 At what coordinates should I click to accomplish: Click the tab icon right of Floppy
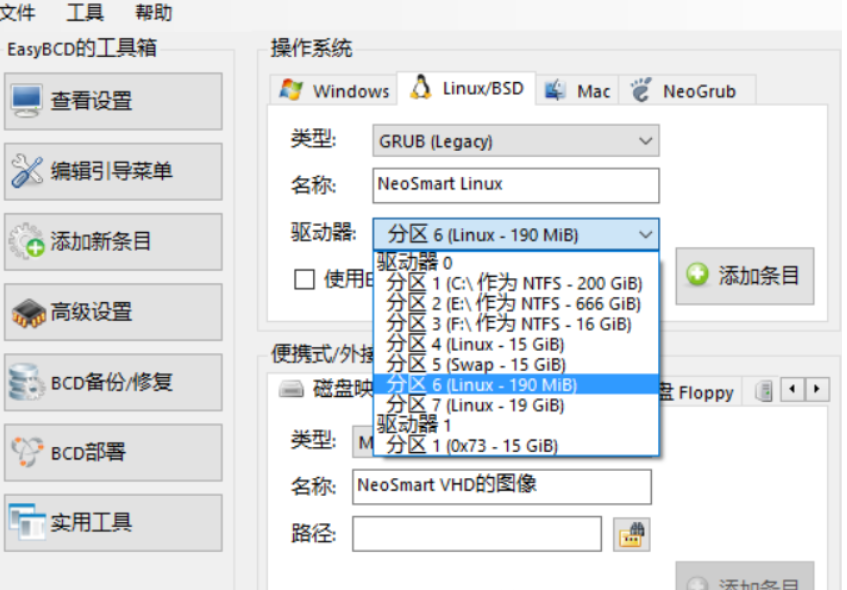click(x=764, y=391)
